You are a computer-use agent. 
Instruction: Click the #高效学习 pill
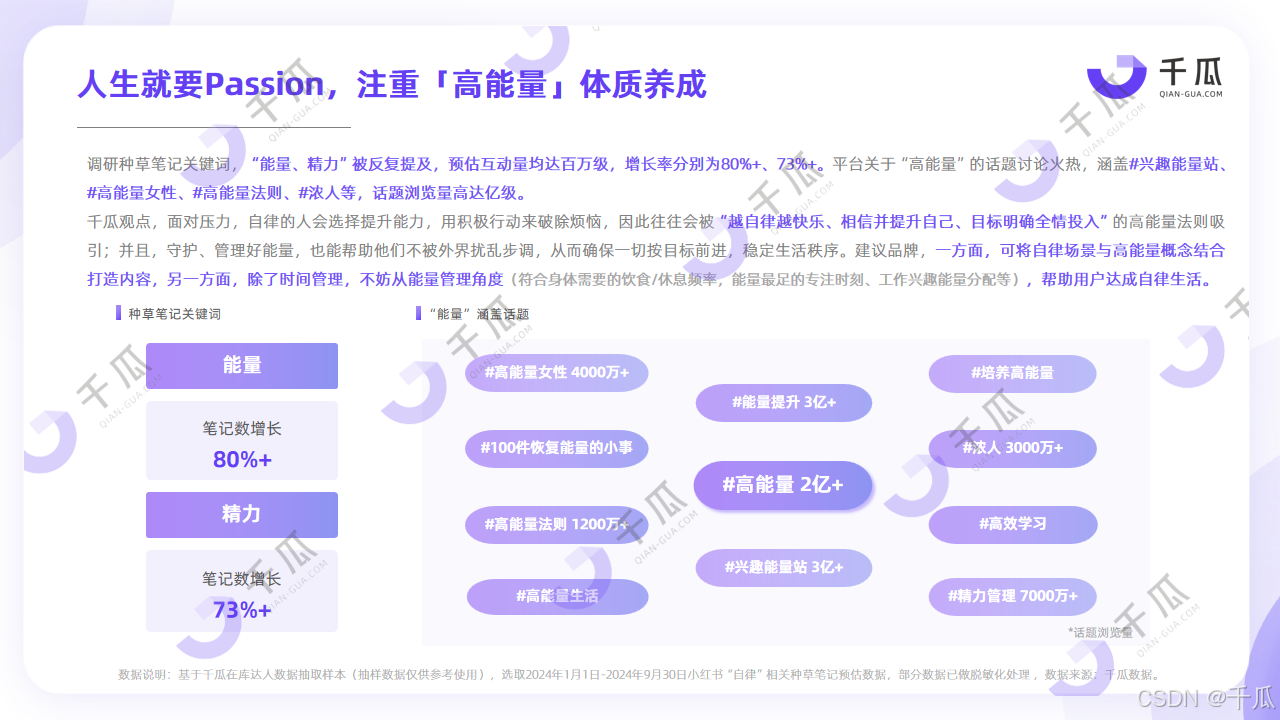point(1013,524)
